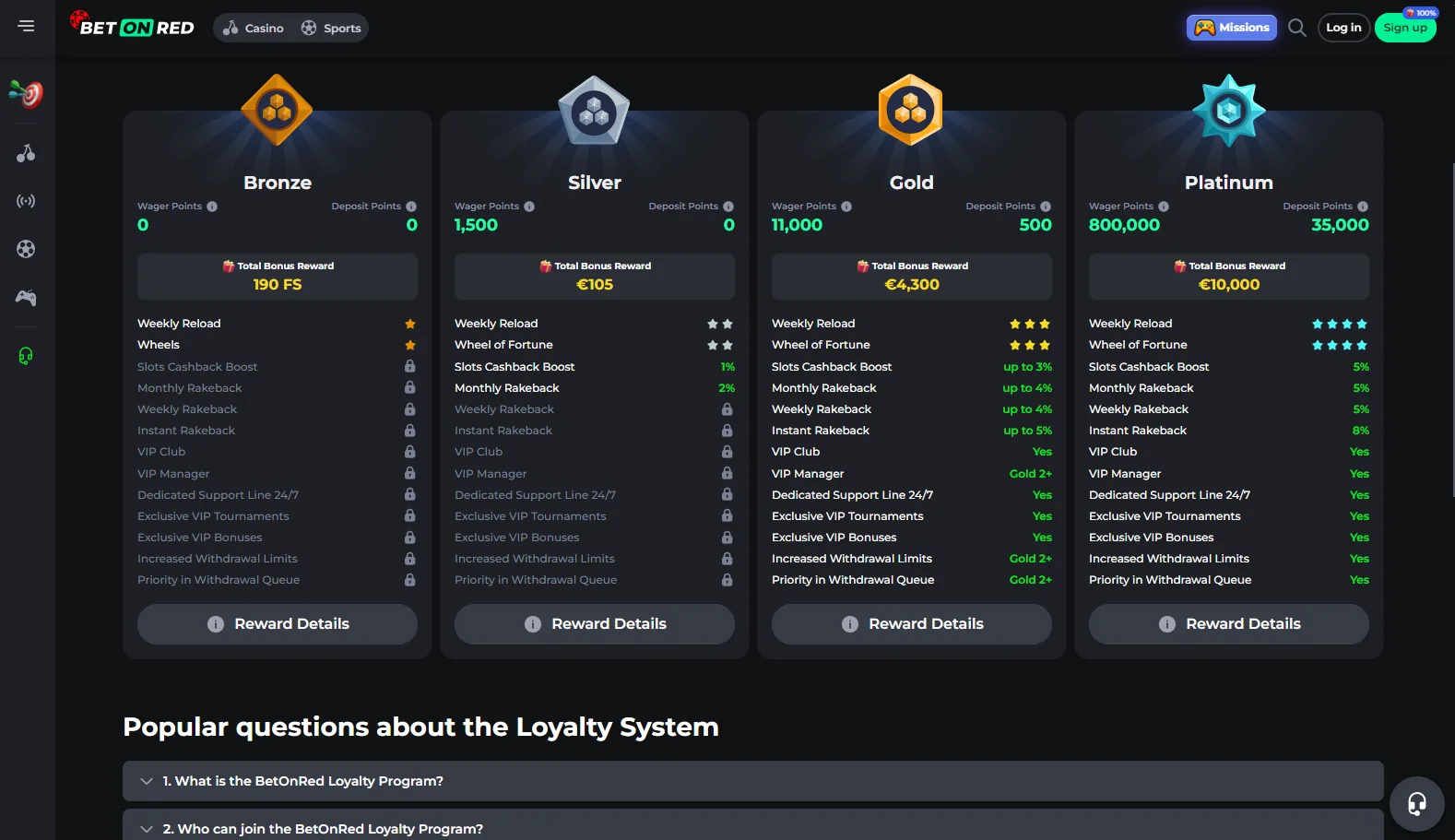1455x840 pixels.
Task: Switch to the Casino tab
Action: [x=254, y=28]
